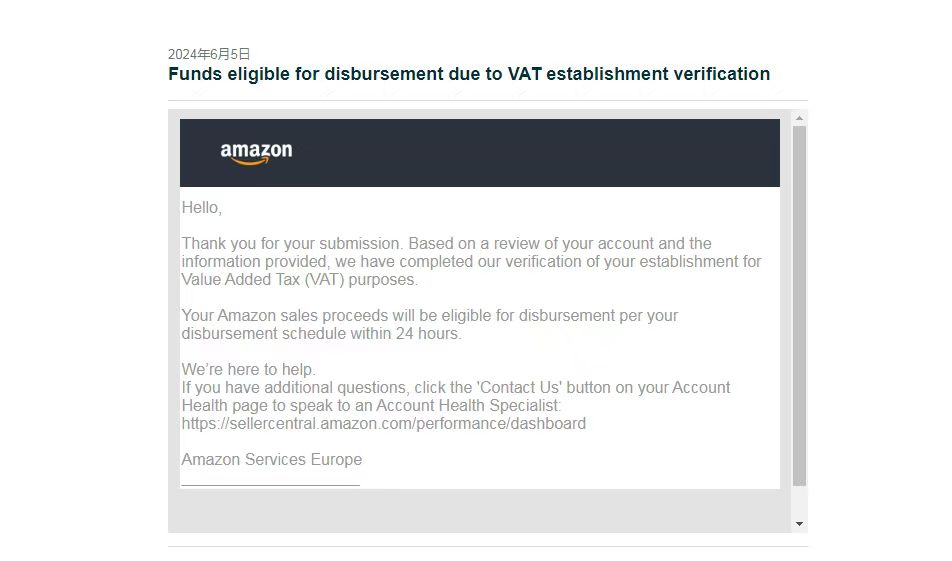
Task: Click the vertical scrollbar thumb
Action: [x=799, y=306]
